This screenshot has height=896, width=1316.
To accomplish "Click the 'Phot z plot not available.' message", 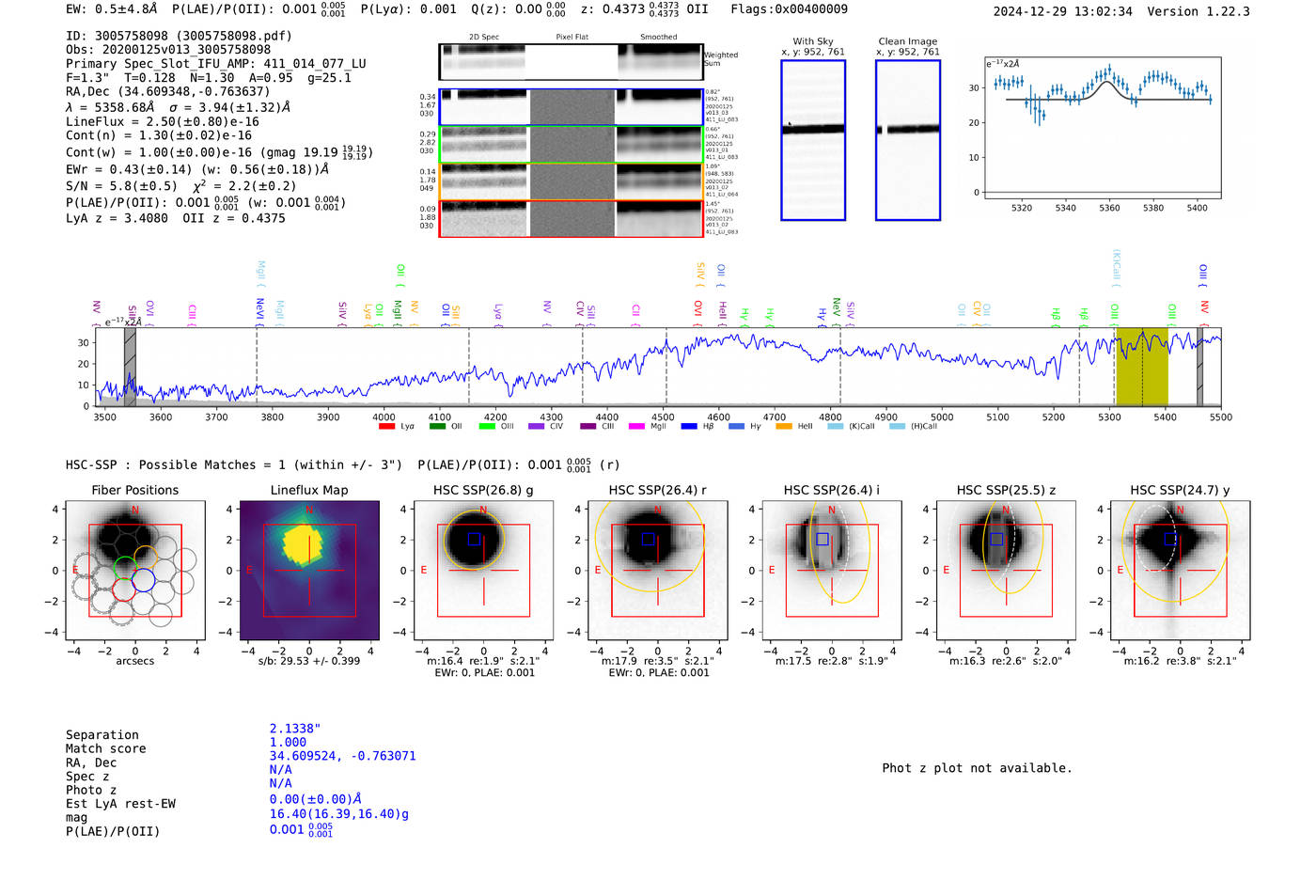I will [x=977, y=768].
